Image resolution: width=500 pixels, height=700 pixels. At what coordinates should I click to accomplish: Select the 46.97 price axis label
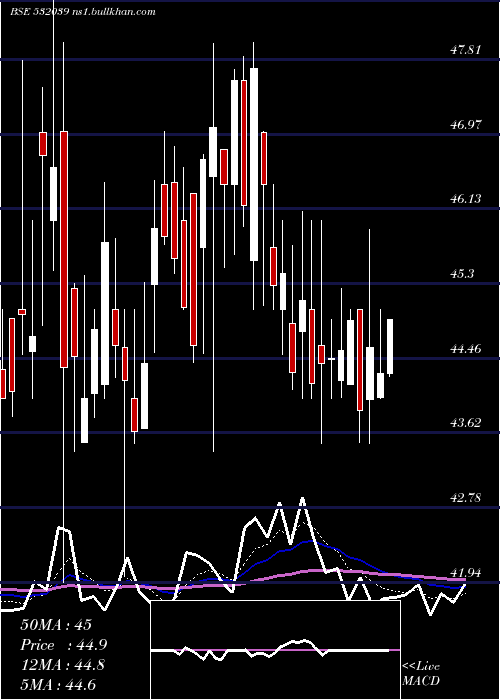(x=466, y=125)
